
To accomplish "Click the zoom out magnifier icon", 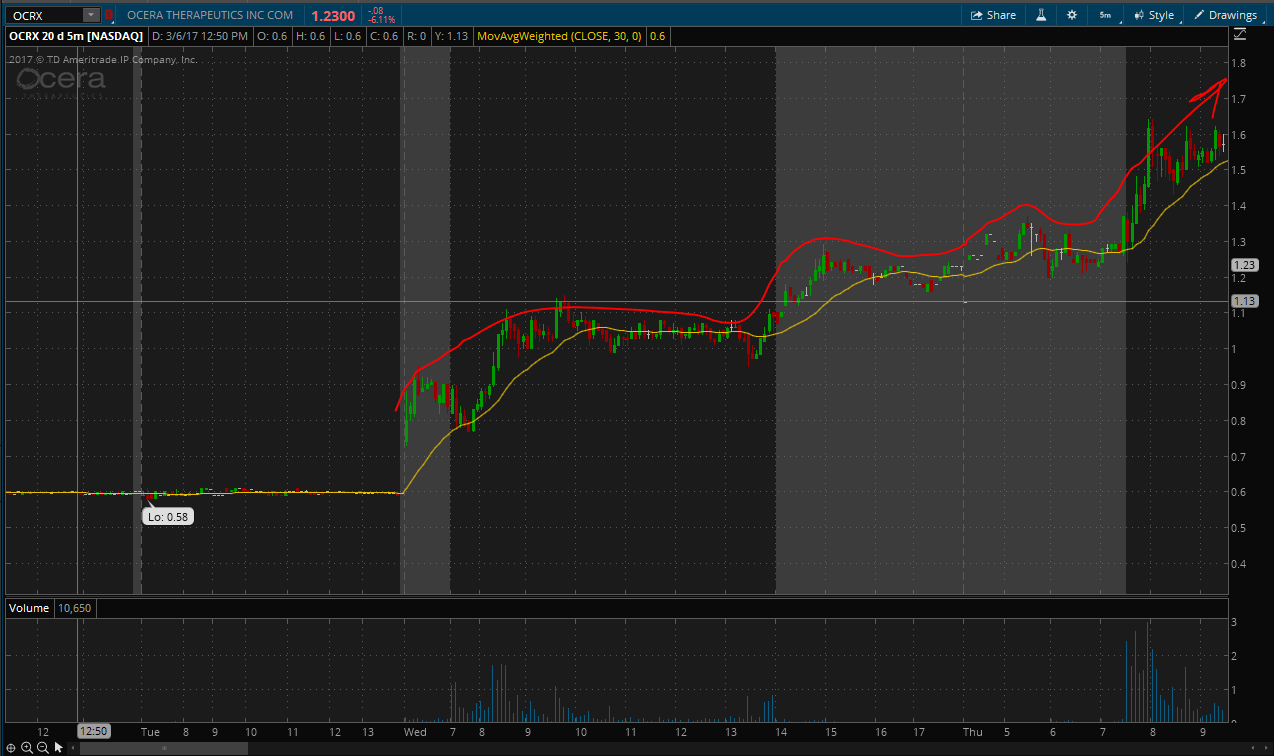I will (x=42, y=747).
